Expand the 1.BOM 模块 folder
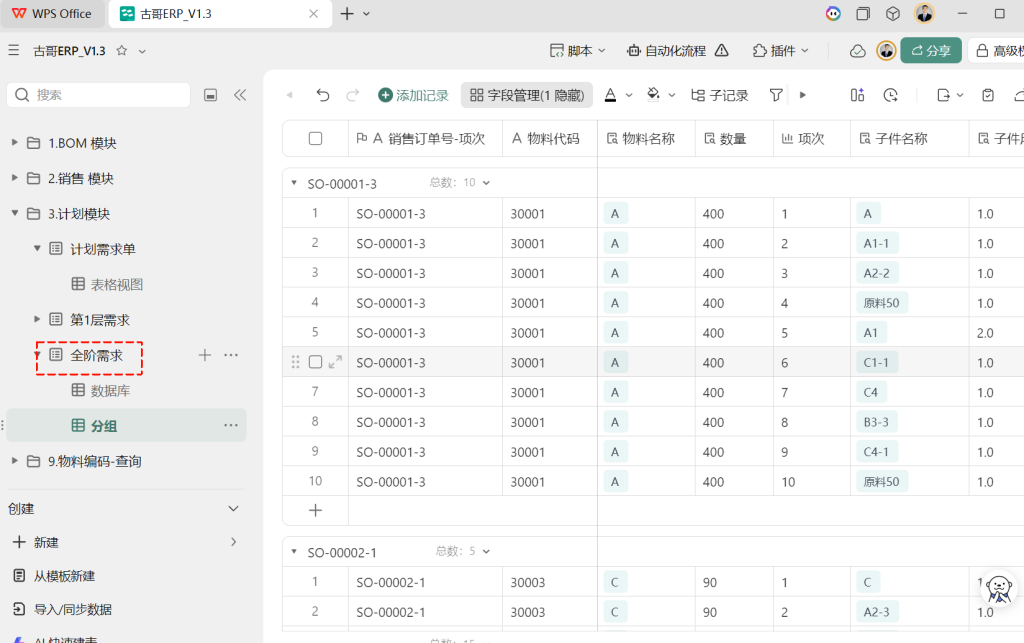1024x643 pixels. (14, 142)
